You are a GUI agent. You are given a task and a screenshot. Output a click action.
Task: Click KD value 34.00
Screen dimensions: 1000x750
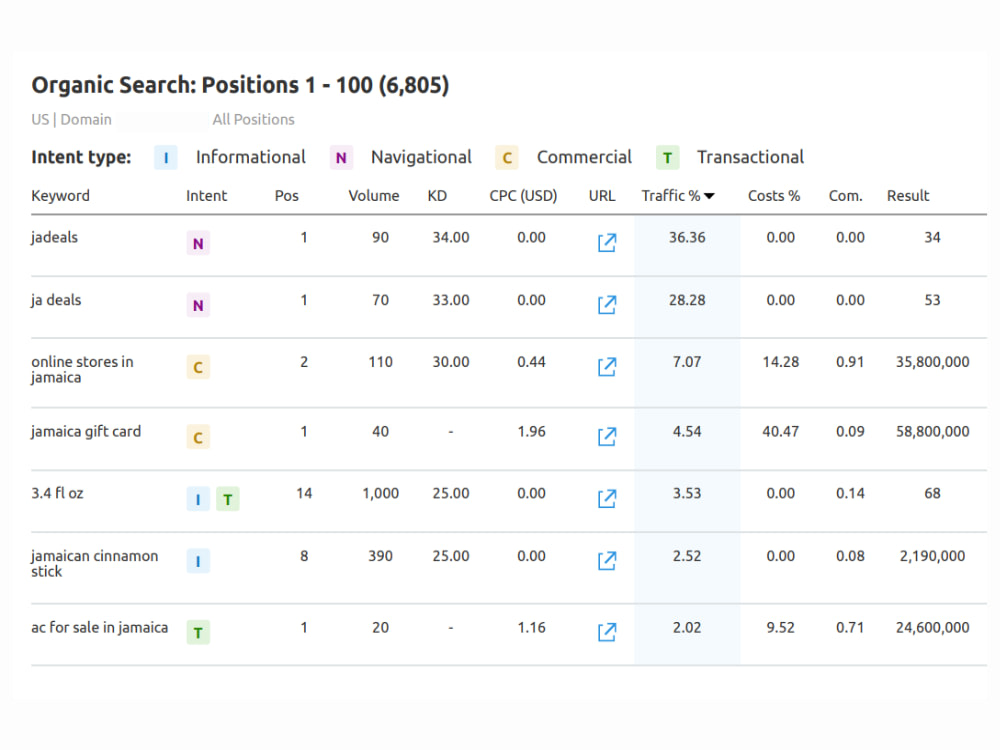pyautogui.click(x=451, y=237)
